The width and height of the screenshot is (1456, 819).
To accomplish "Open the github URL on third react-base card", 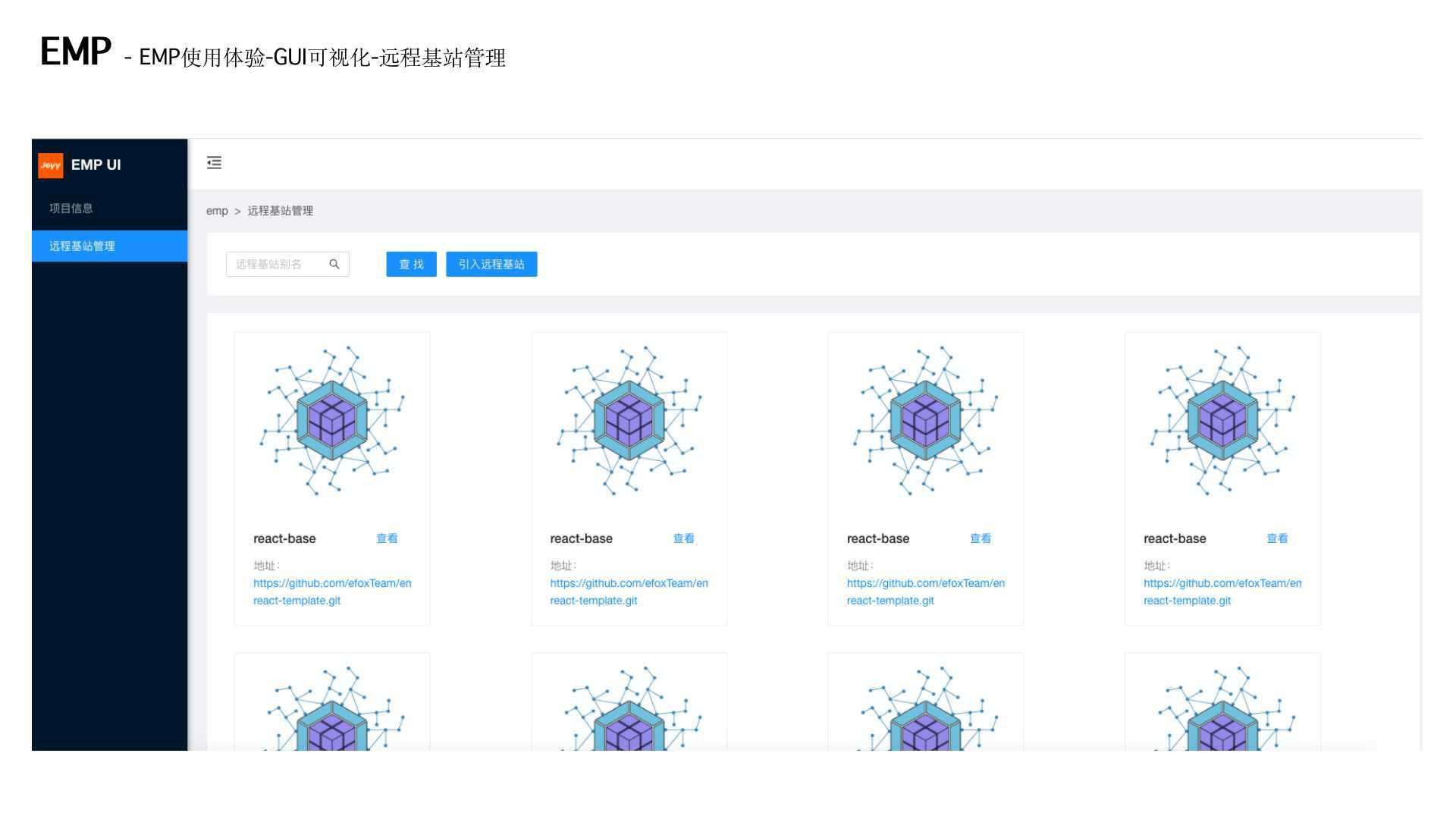I will pyautogui.click(x=926, y=591).
